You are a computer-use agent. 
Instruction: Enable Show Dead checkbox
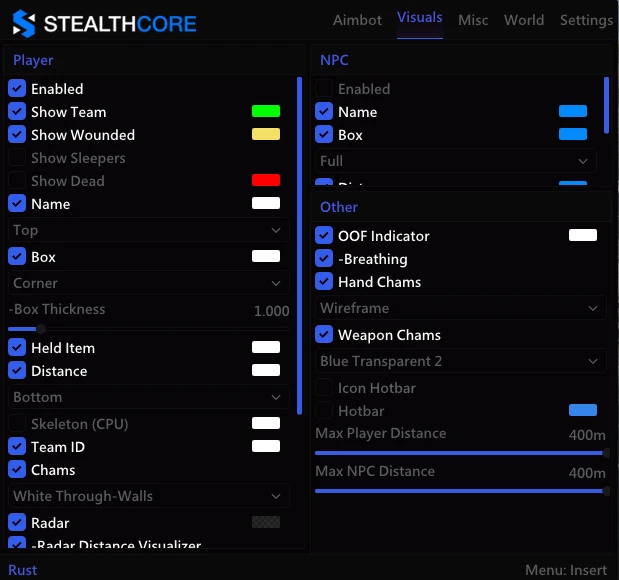(x=17, y=180)
